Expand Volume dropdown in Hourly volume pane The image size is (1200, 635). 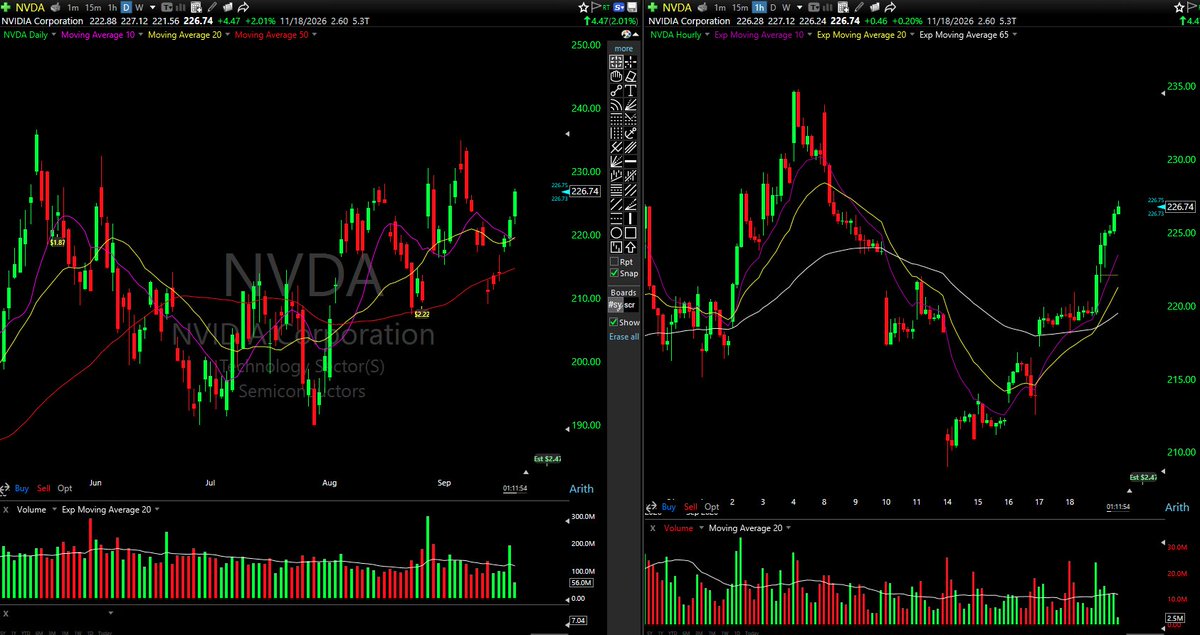pos(702,528)
